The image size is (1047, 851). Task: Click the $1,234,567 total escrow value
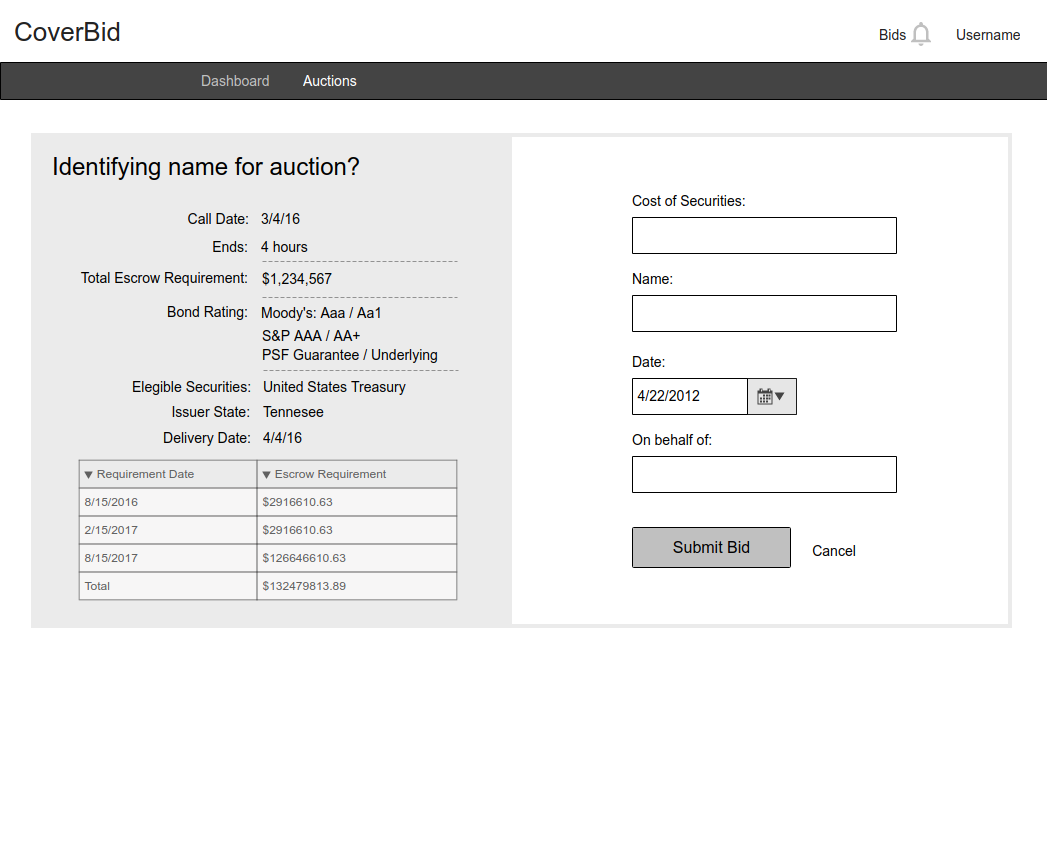[296, 279]
